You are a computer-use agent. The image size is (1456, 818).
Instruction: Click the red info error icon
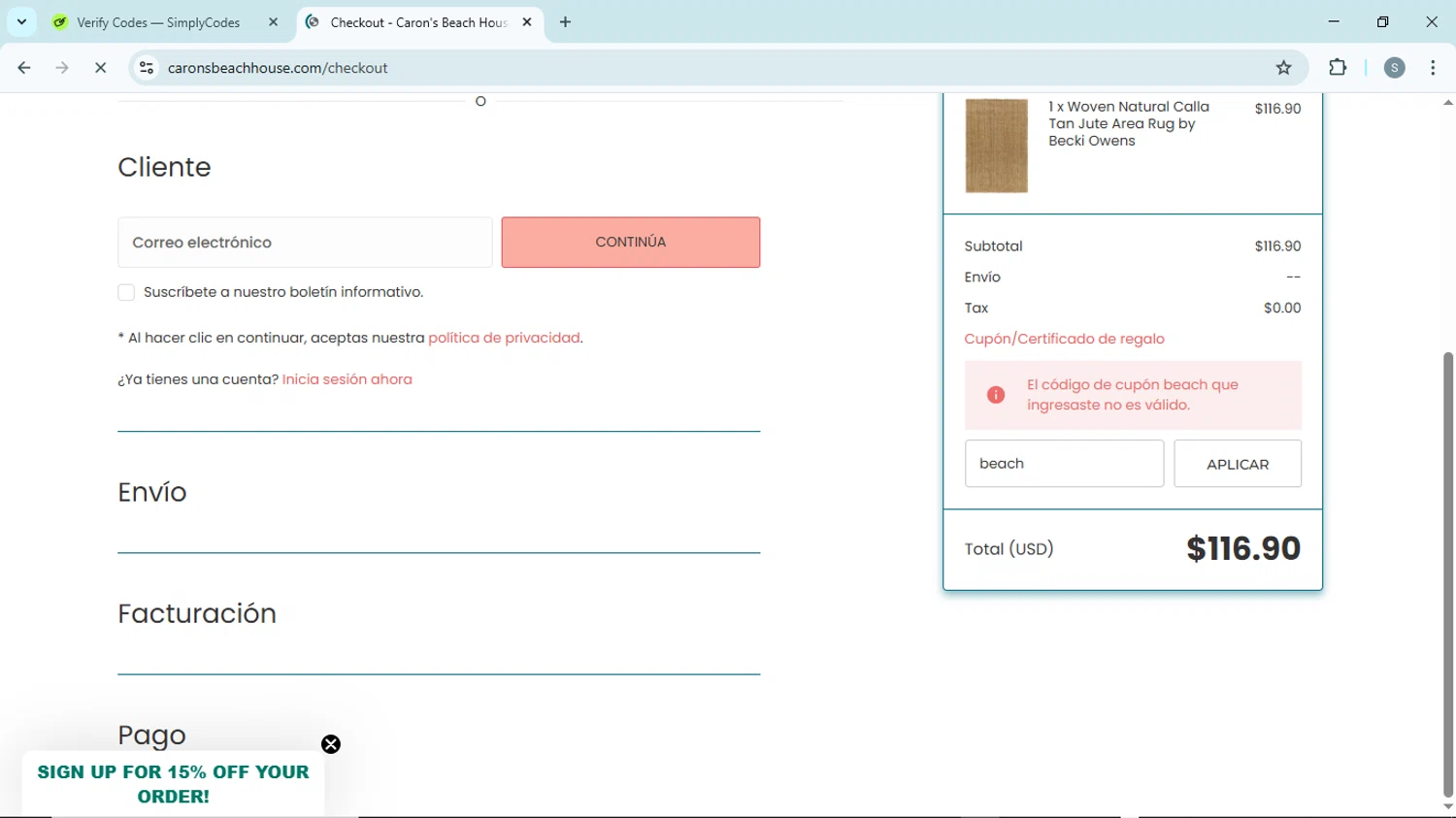point(996,395)
